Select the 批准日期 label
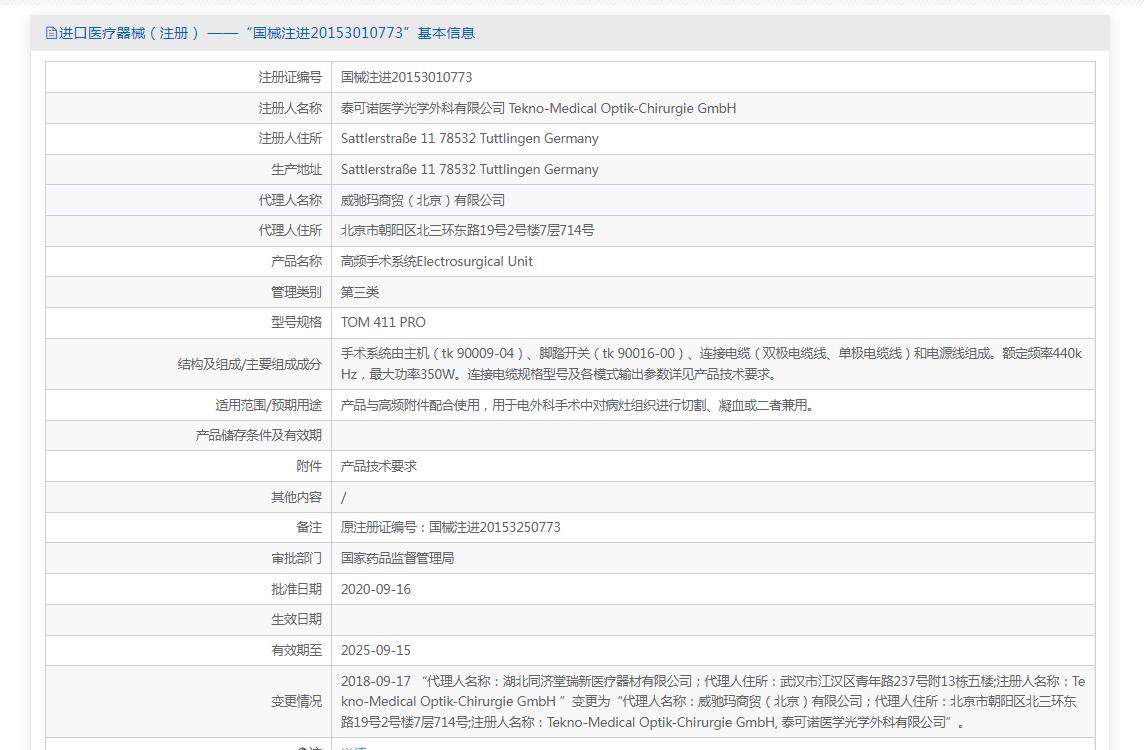1144x750 pixels. (296, 589)
